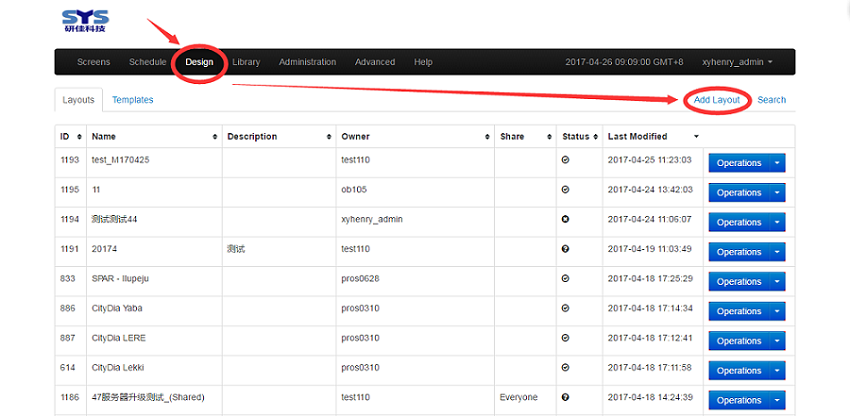Click sort arrow on Last Modified column

[x=696, y=136]
